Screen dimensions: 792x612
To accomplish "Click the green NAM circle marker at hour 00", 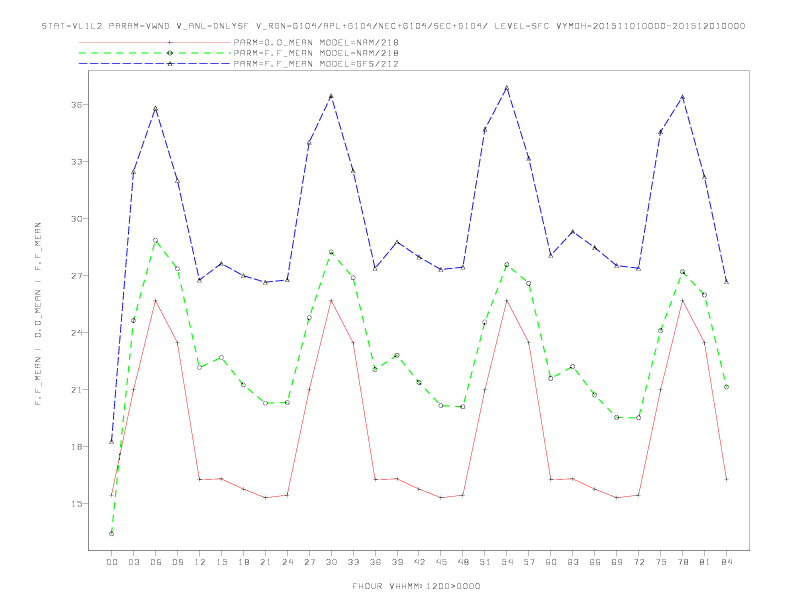I will tap(112, 534).
